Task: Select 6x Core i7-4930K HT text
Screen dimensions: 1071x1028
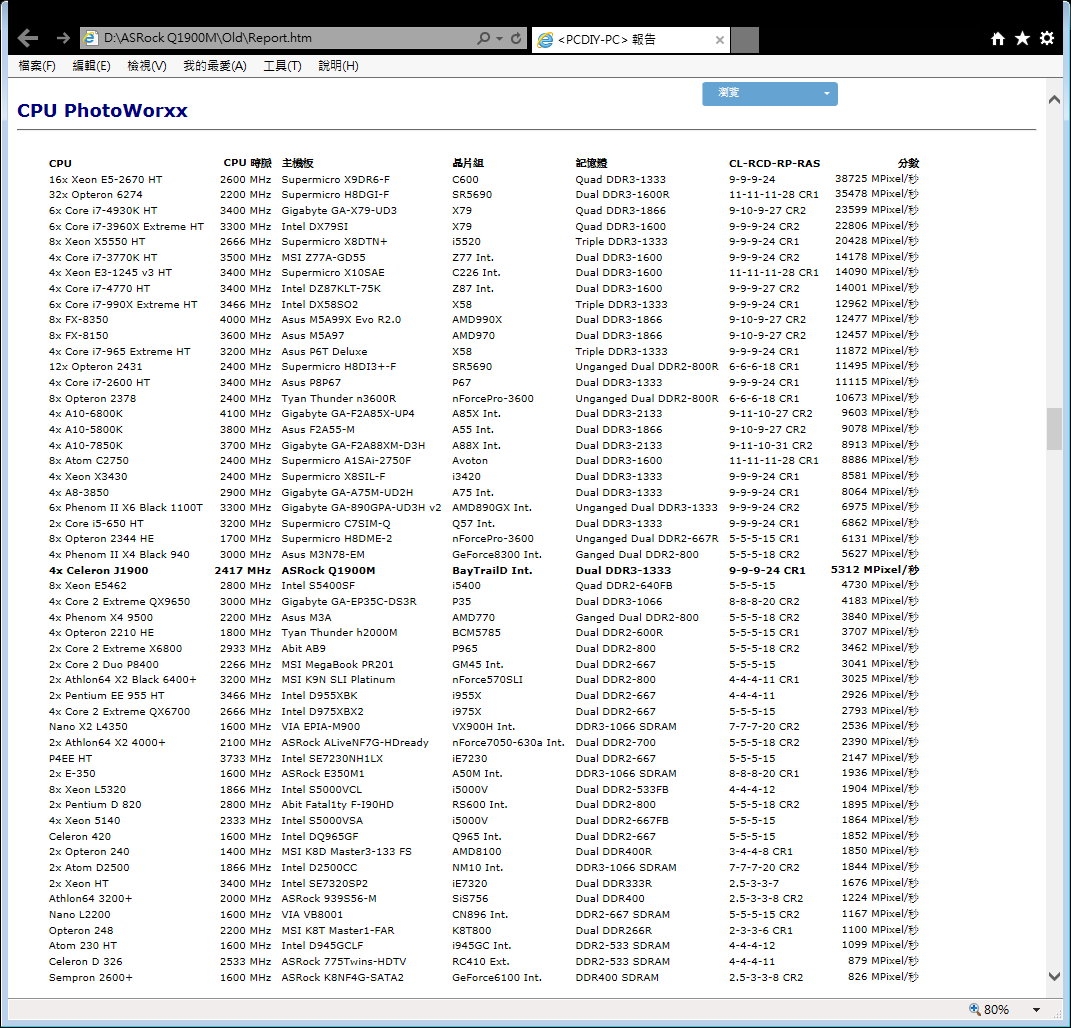Action: pyautogui.click(x=103, y=210)
